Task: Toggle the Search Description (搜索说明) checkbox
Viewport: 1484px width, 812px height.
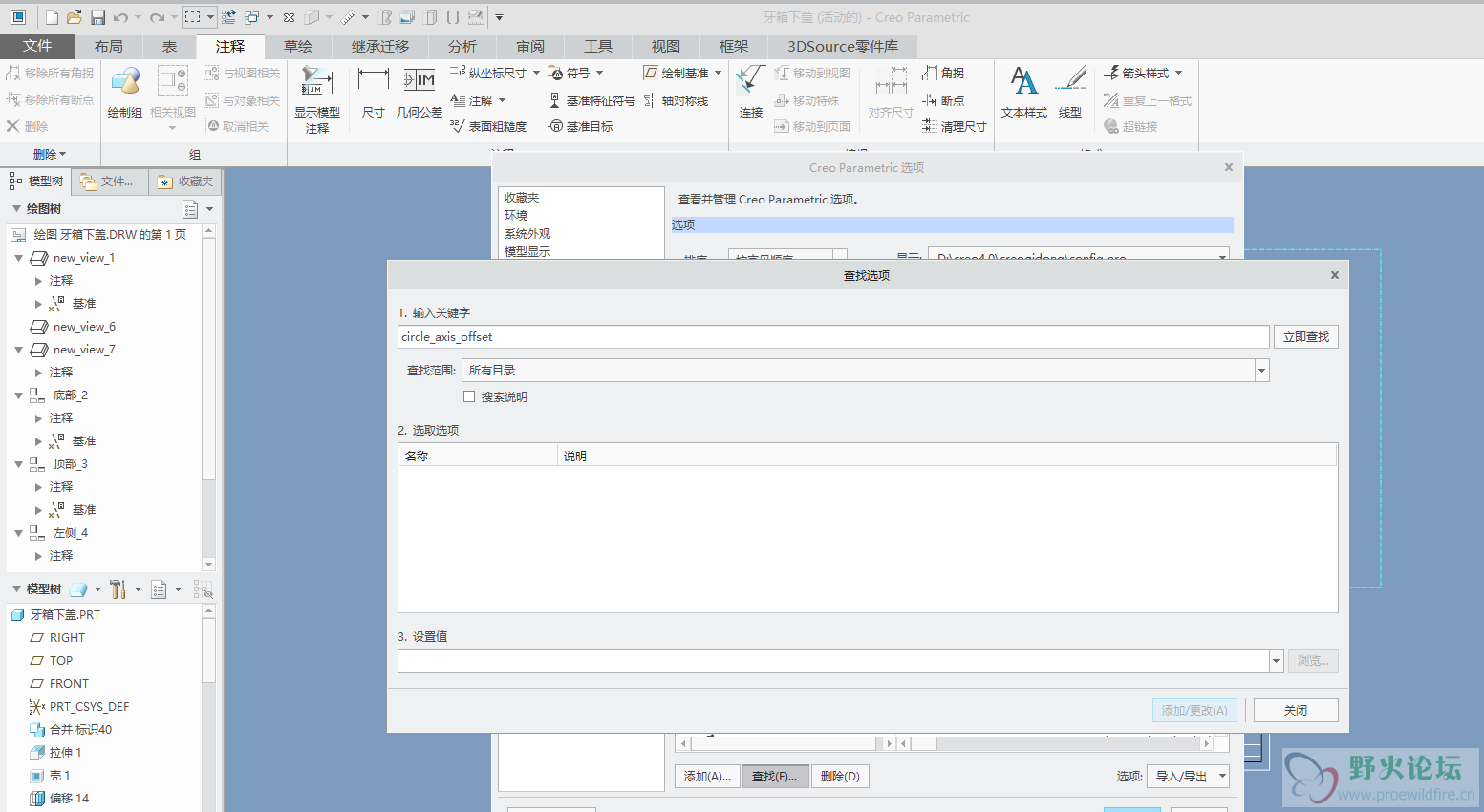Action: pos(469,396)
